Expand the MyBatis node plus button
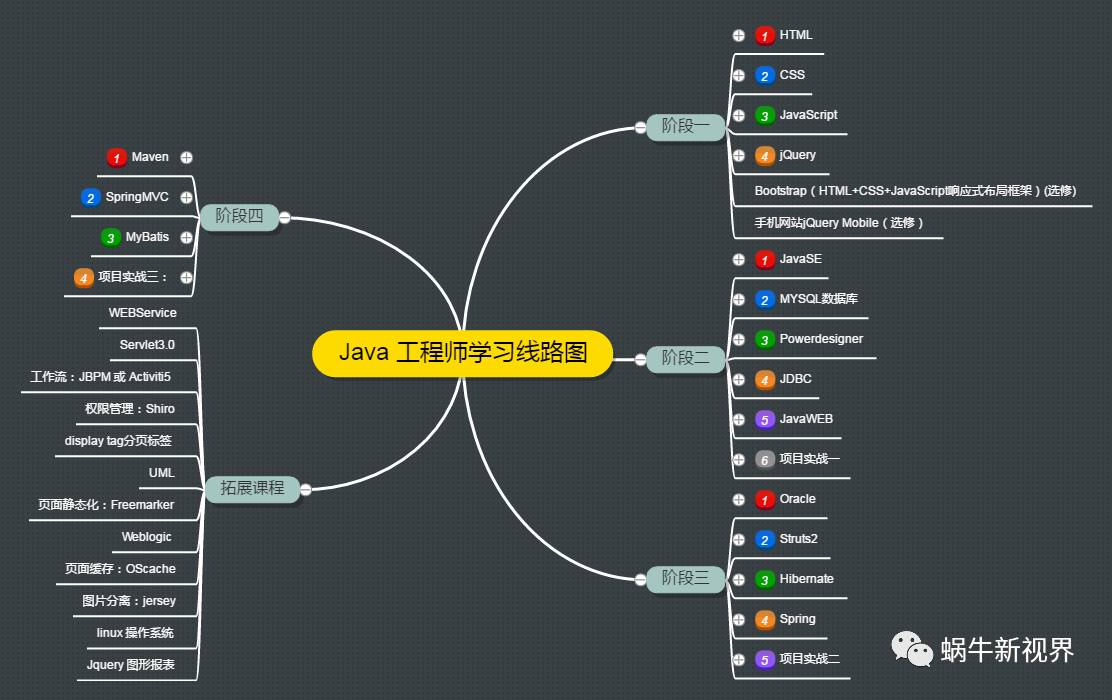The width and height of the screenshot is (1112, 700). [187, 238]
